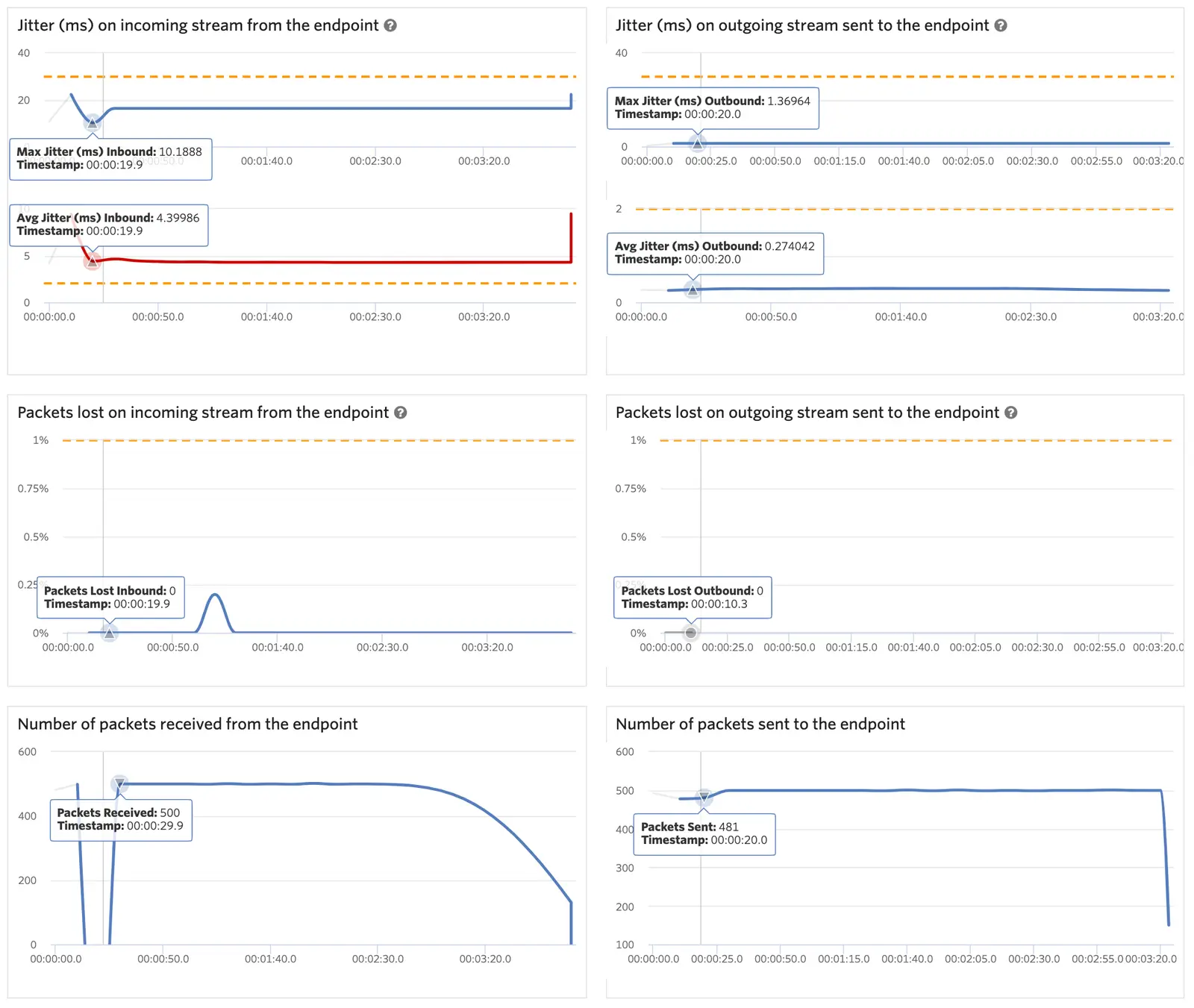Click 'Packets lost on incoming stream' title
Viewport: 1194px width, 1008px height.
click(x=203, y=413)
